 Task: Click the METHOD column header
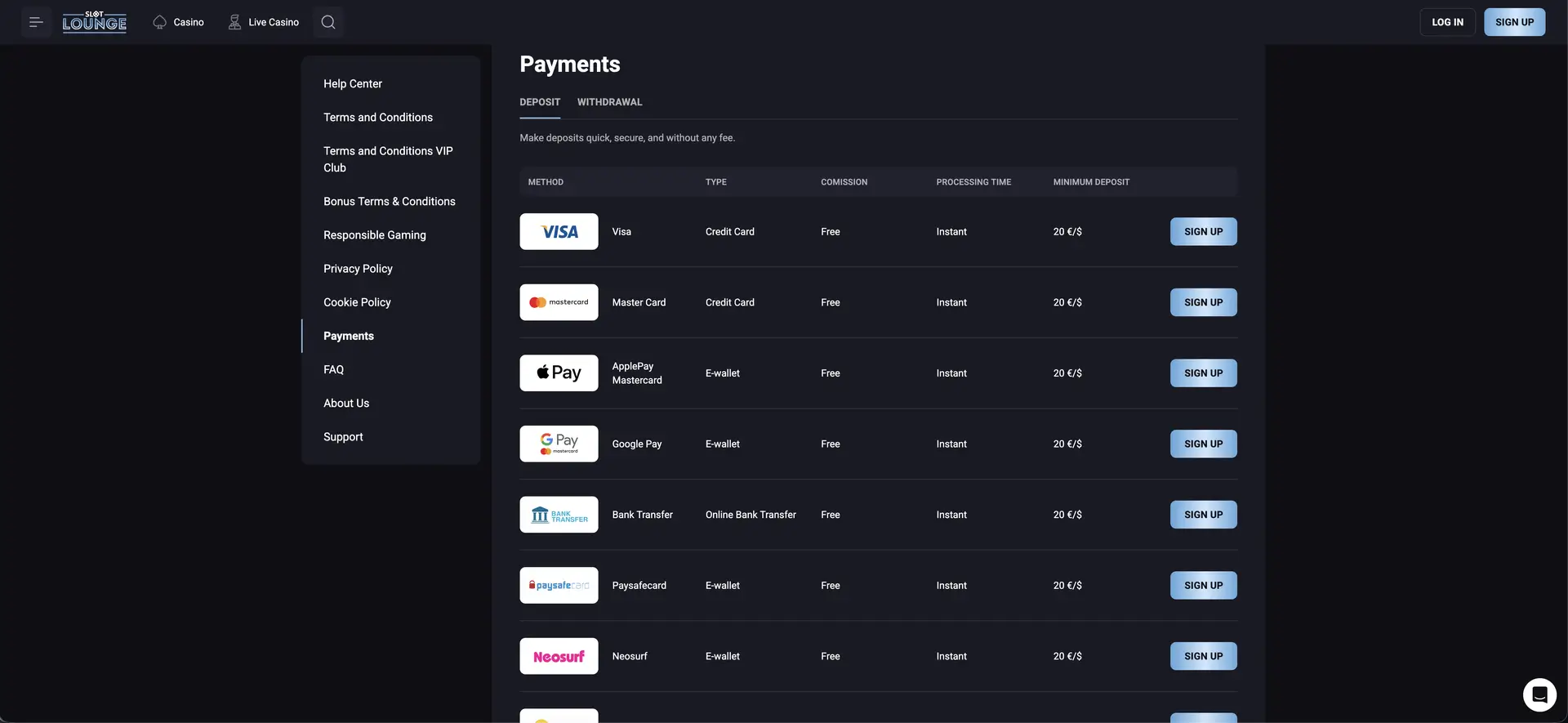coord(546,182)
